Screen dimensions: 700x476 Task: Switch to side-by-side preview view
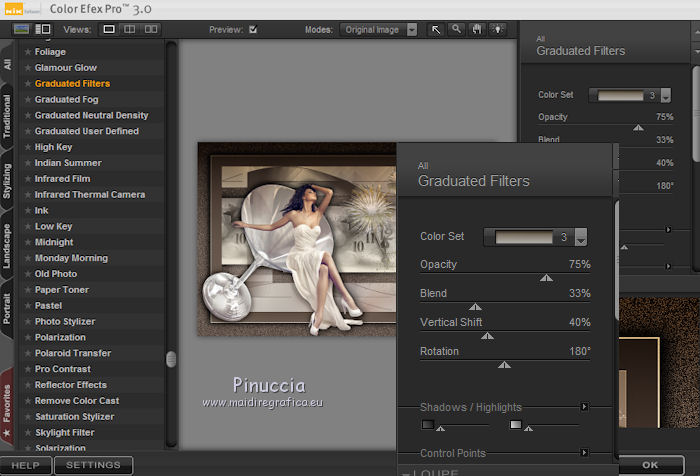pos(152,30)
